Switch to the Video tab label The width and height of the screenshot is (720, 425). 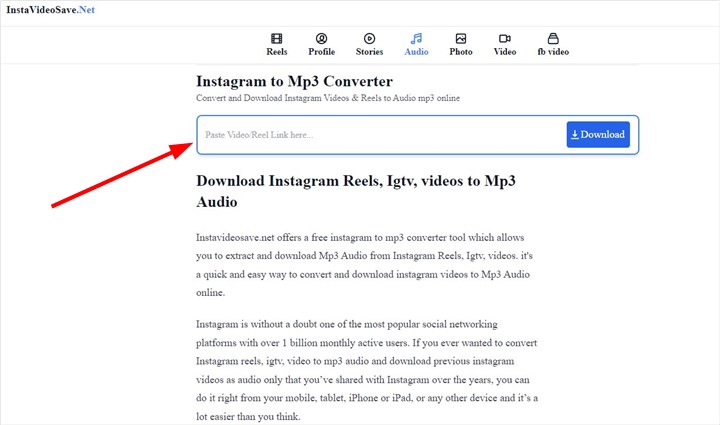click(505, 52)
